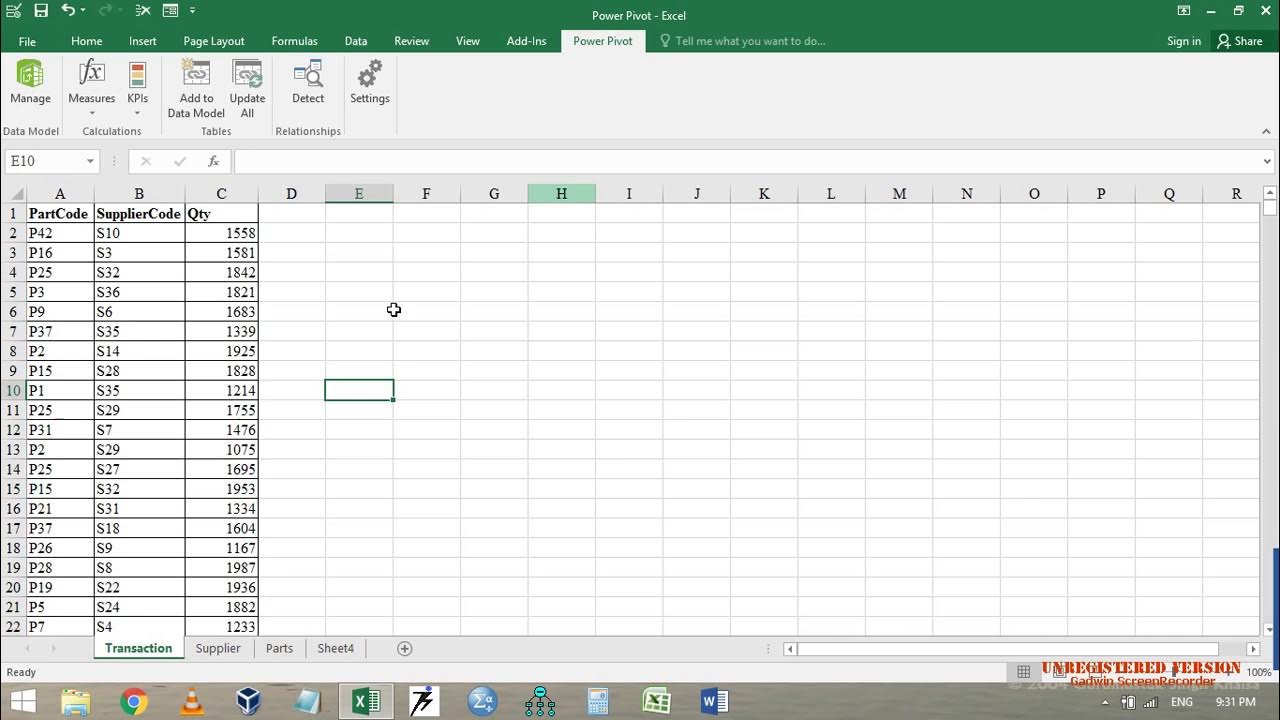Open the Measures menu

pyautogui.click(x=91, y=88)
